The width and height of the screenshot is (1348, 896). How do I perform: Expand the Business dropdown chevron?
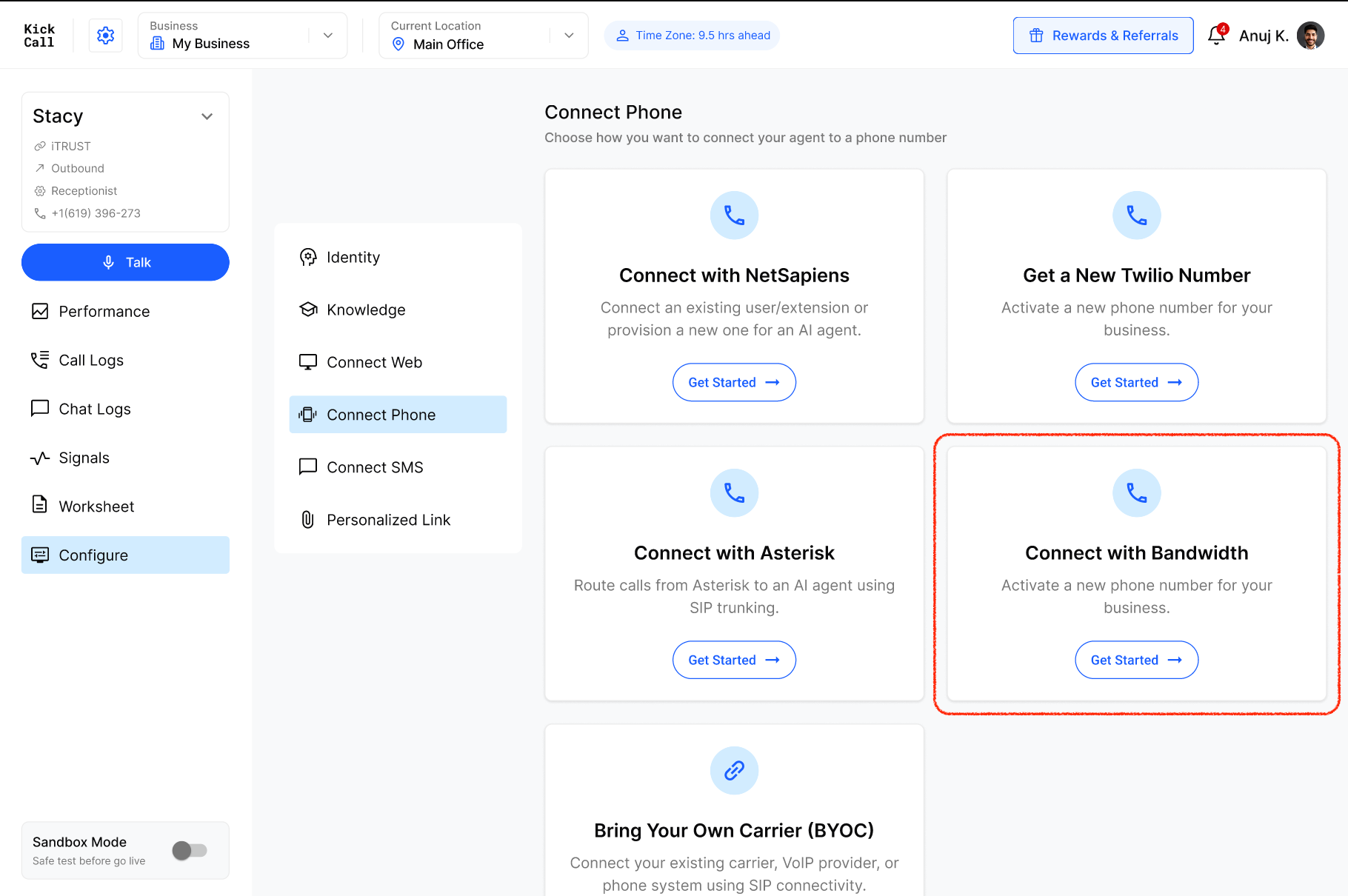coord(328,36)
